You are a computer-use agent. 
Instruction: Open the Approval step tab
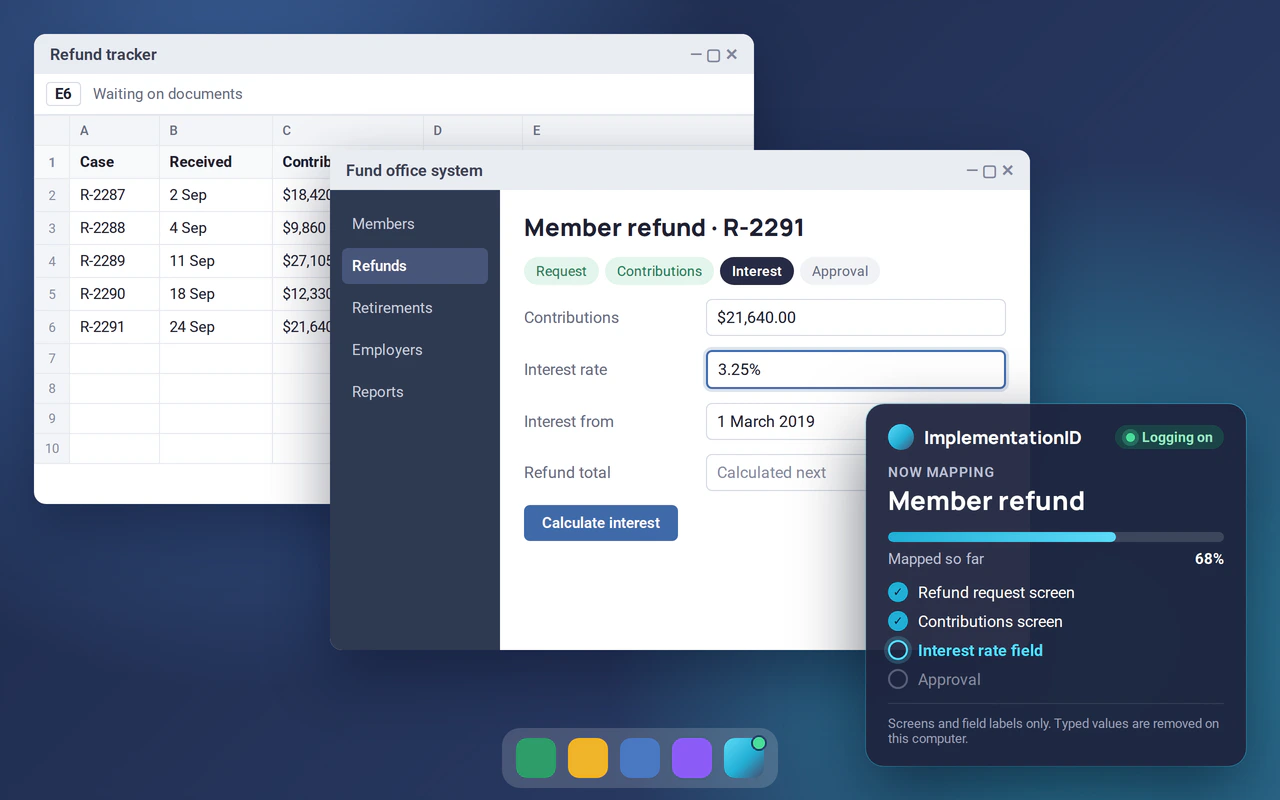(840, 271)
